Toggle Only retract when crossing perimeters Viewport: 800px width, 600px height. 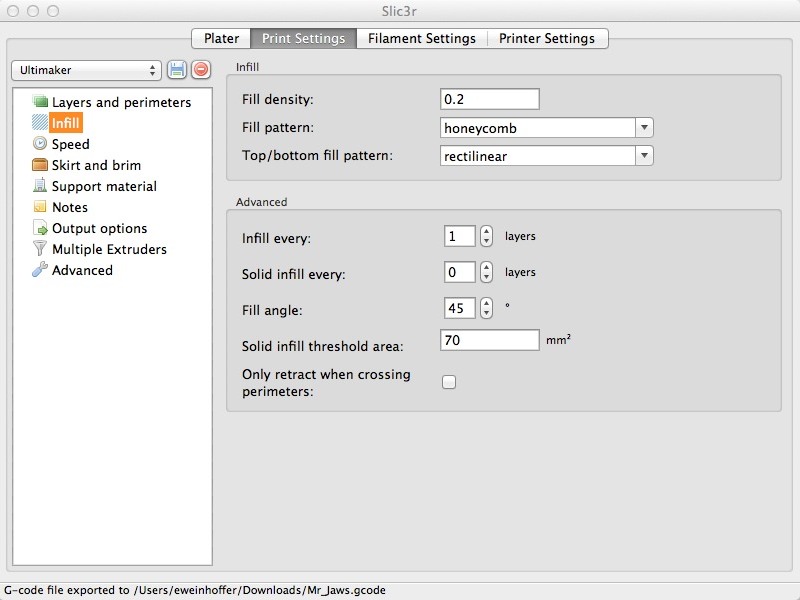pos(449,382)
